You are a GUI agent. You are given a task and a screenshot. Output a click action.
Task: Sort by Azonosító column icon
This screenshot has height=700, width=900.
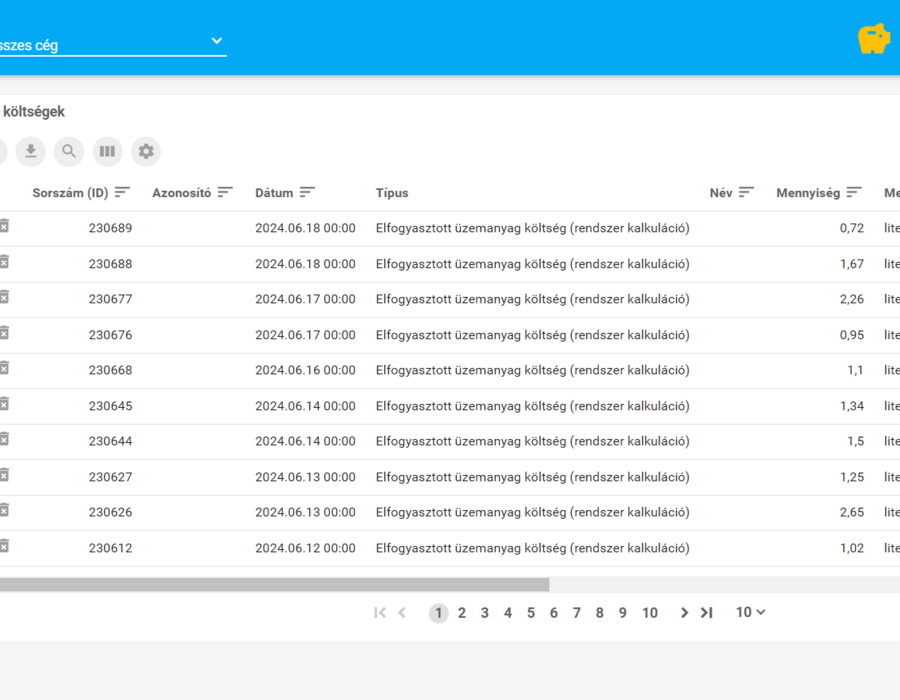point(225,192)
